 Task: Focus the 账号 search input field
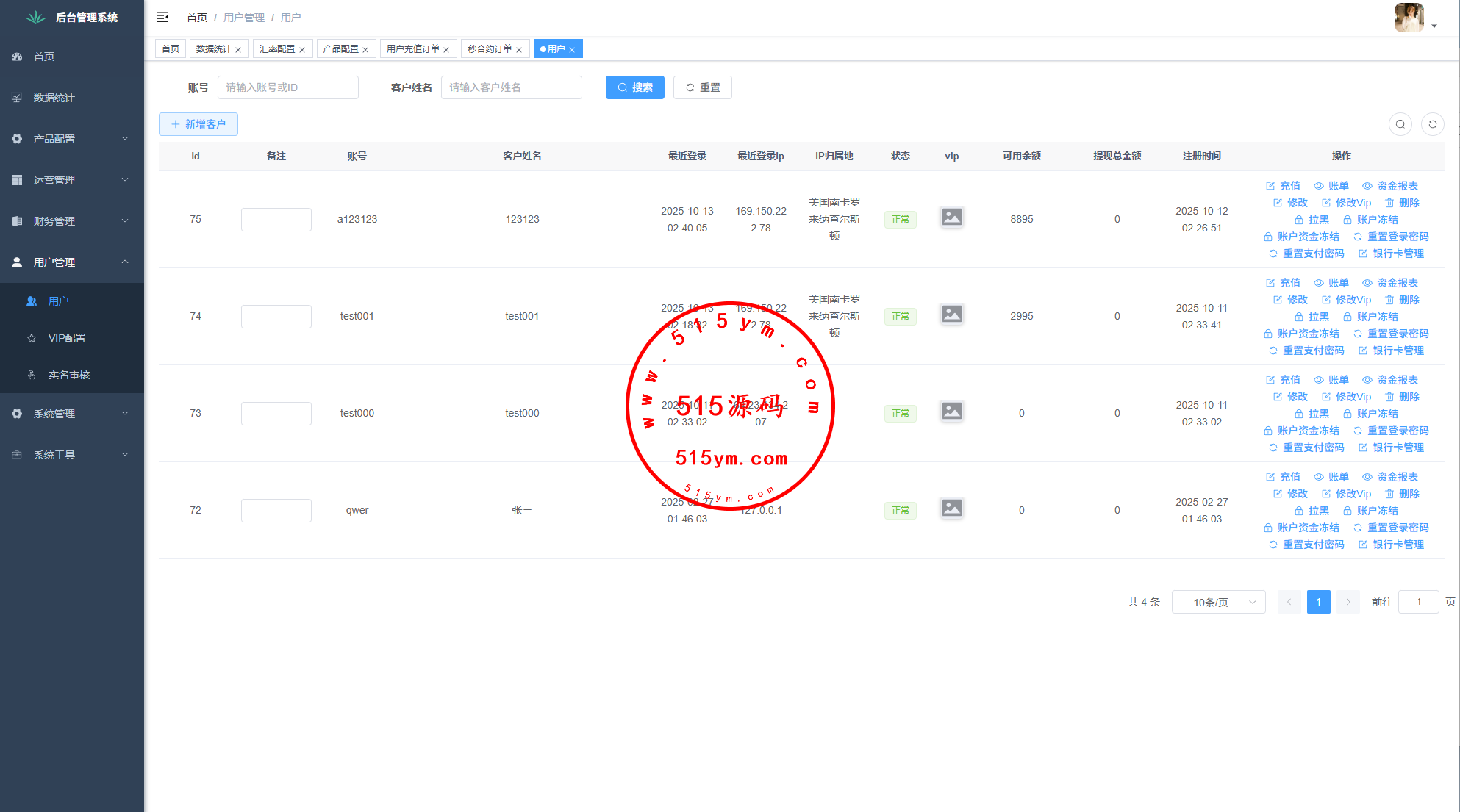pos(287,87)
